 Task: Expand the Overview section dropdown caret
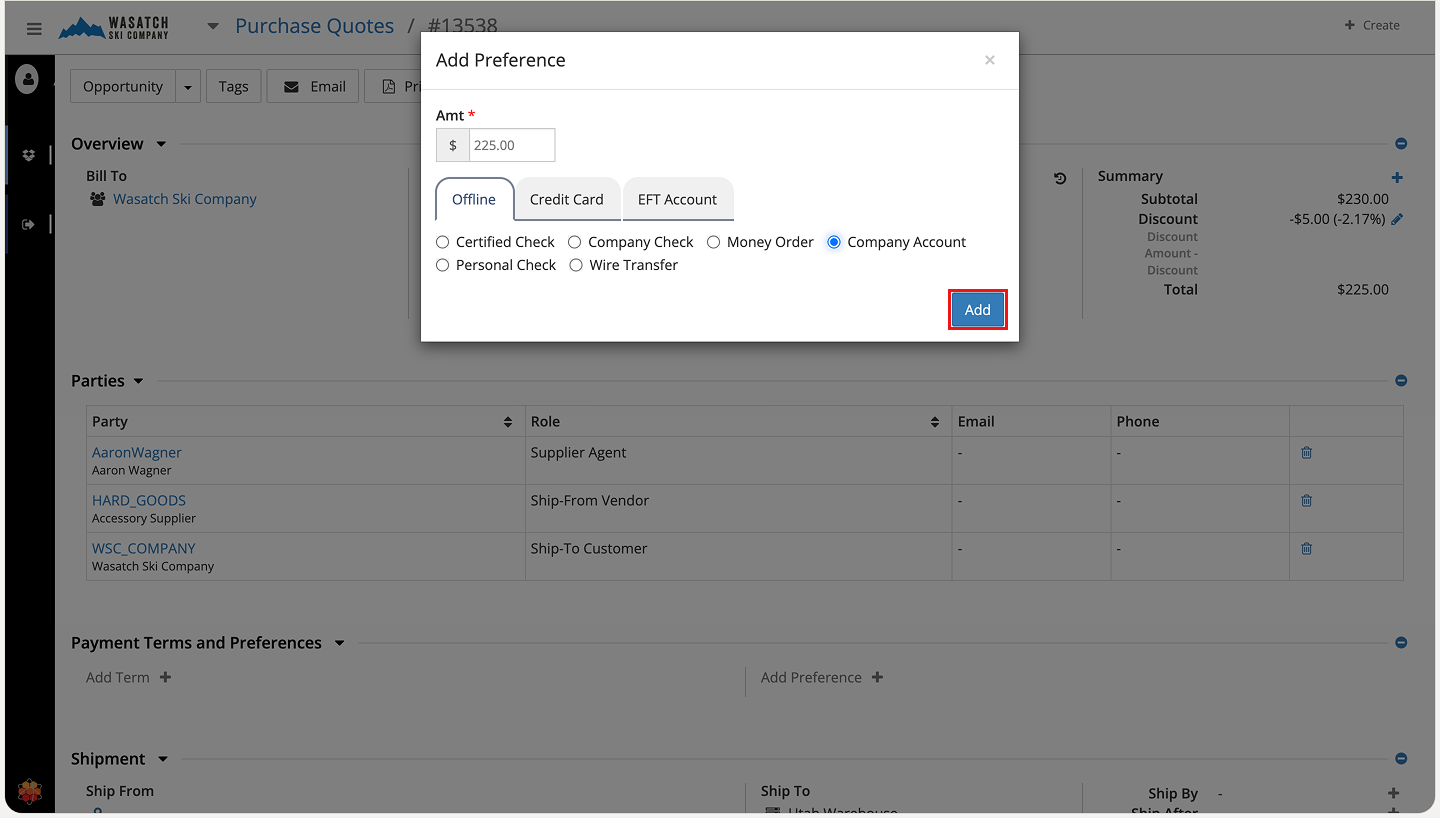[161, 144]
